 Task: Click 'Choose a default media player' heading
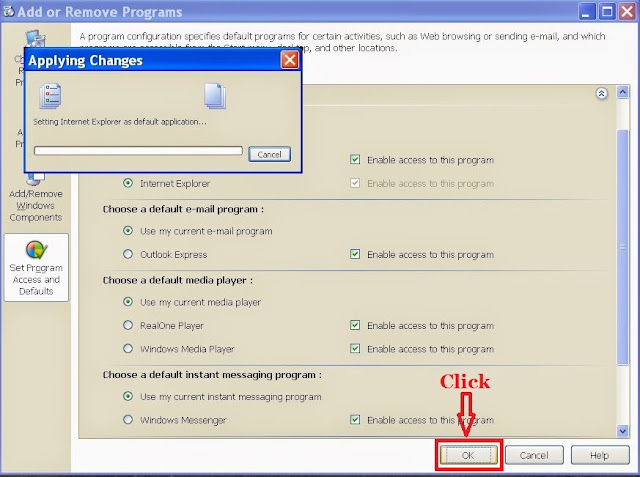[178, 280]
